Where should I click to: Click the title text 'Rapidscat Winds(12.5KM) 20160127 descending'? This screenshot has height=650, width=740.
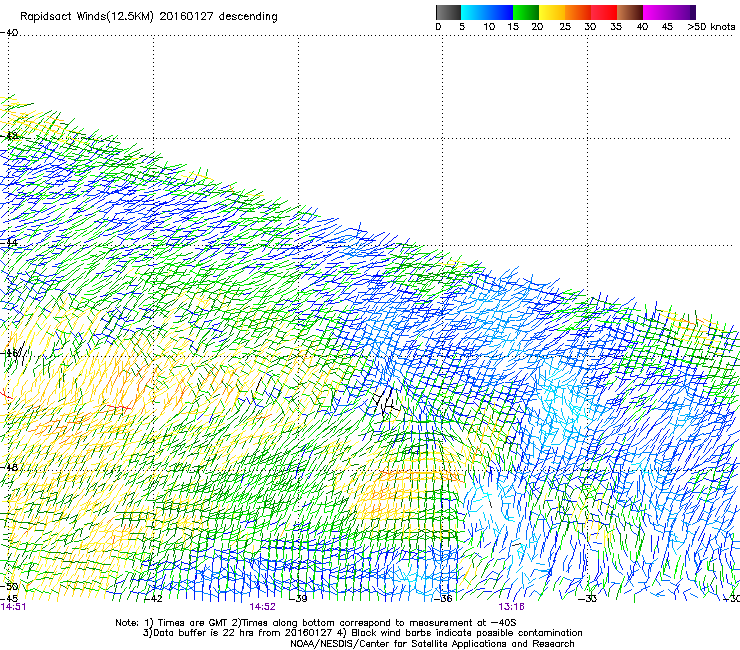coord(149,17)
